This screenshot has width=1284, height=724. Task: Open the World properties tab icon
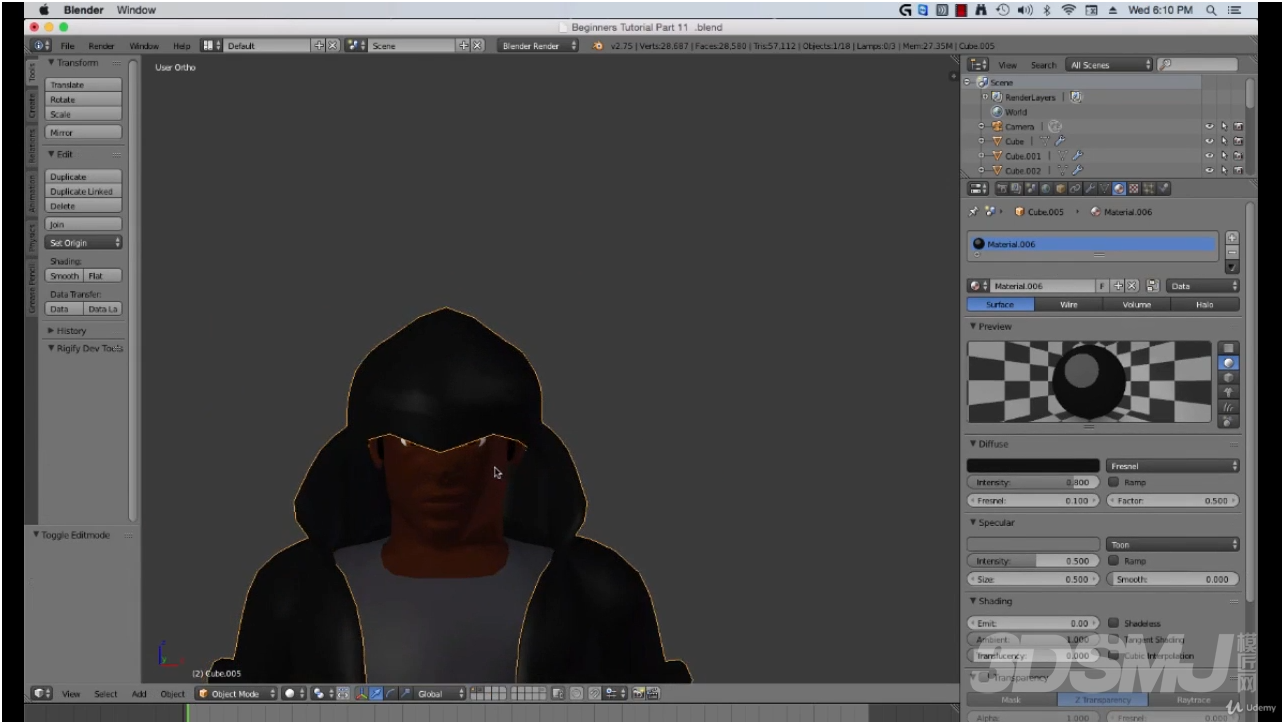1046,188
